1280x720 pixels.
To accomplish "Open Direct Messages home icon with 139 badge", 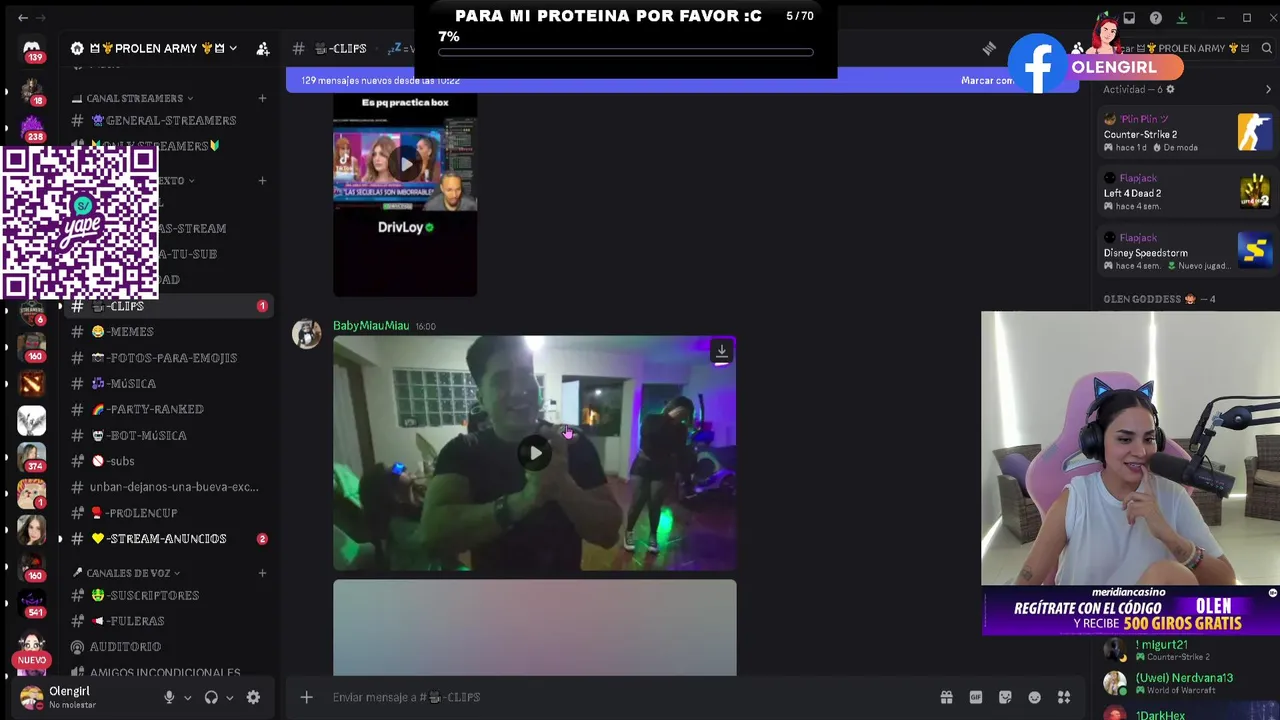I will pos(32,50).
